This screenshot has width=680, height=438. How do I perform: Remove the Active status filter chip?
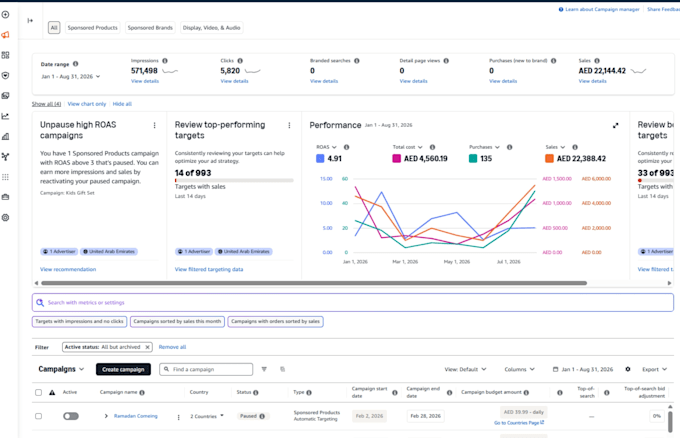pos(147,347)
